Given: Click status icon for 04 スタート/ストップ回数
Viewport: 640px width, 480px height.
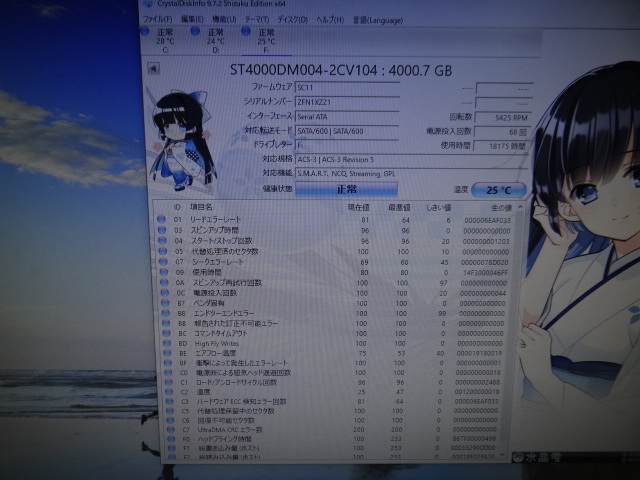Looking at the screenshot, I should coord(162,240).
